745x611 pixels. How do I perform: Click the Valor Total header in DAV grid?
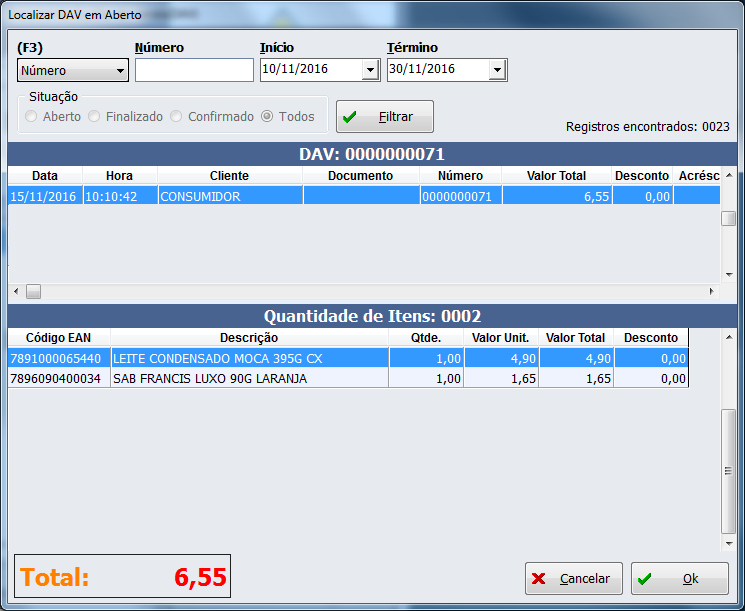(557, 176)
